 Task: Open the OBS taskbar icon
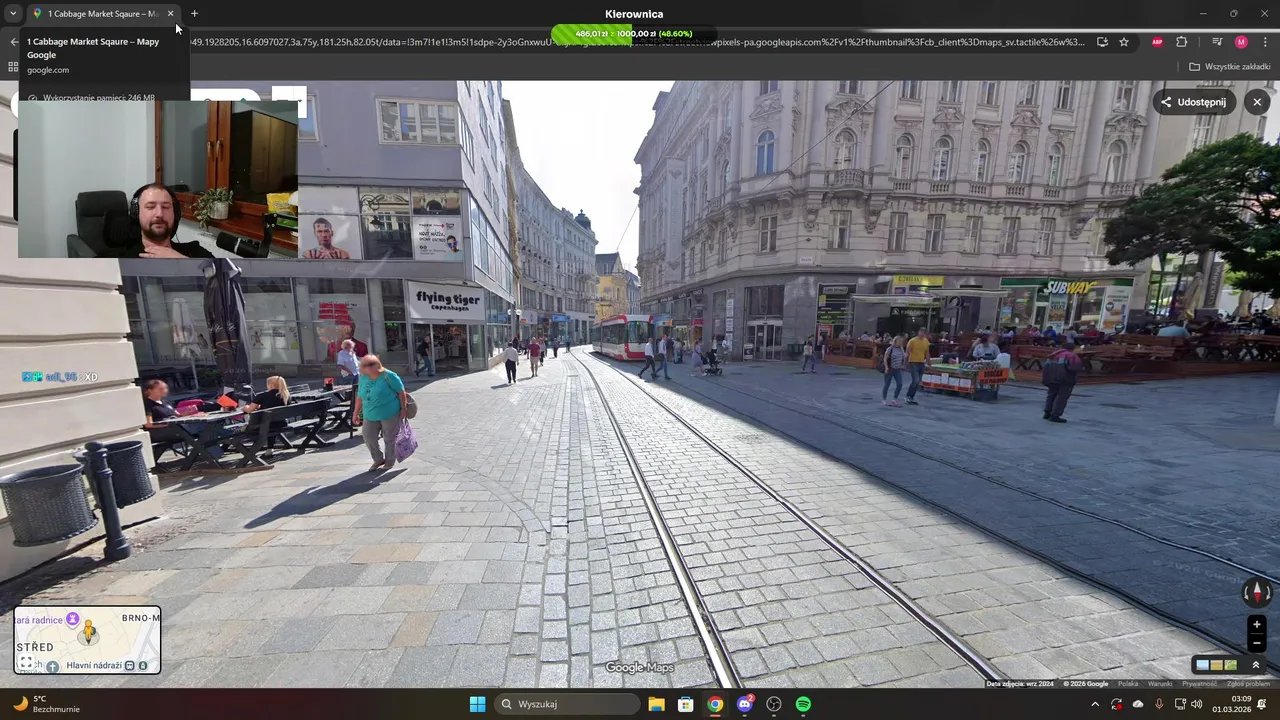(774, 704)
